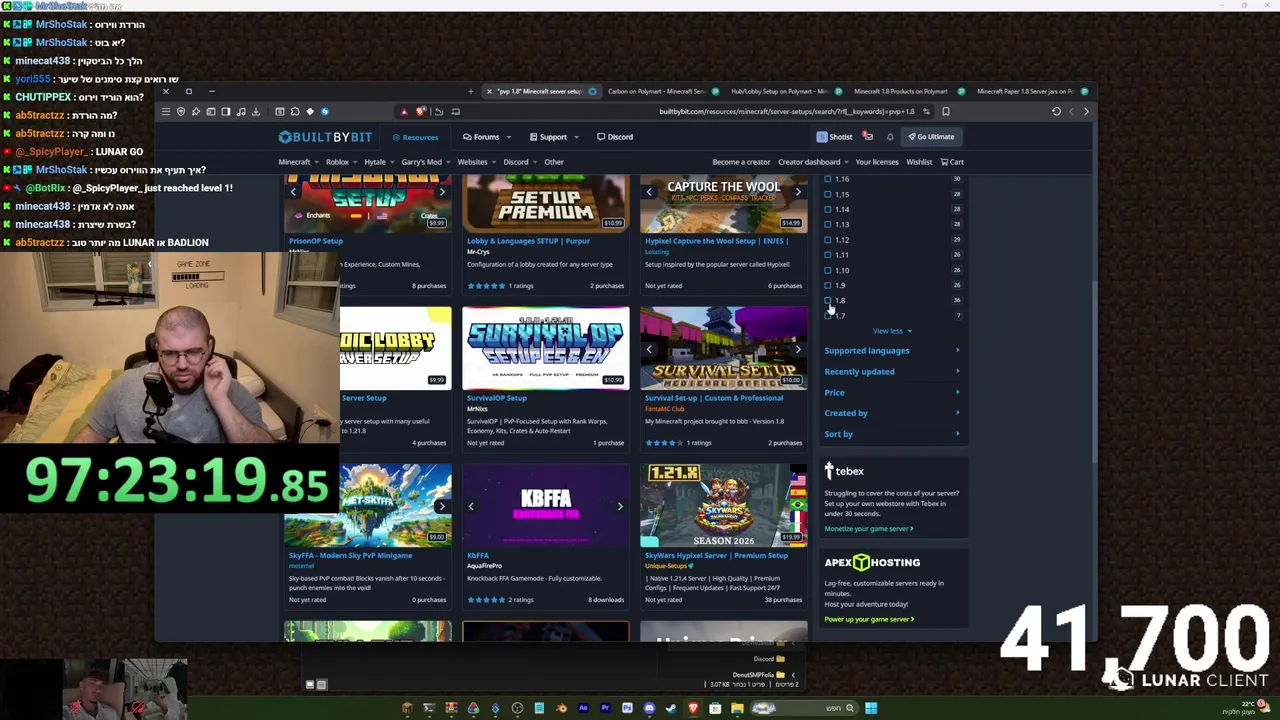Open the KBFFA resource thumbnail

[546, 505]
